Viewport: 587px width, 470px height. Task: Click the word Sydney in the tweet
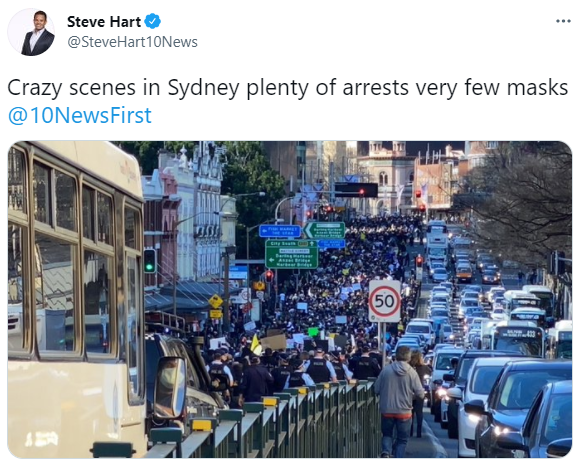pos(203,88)
